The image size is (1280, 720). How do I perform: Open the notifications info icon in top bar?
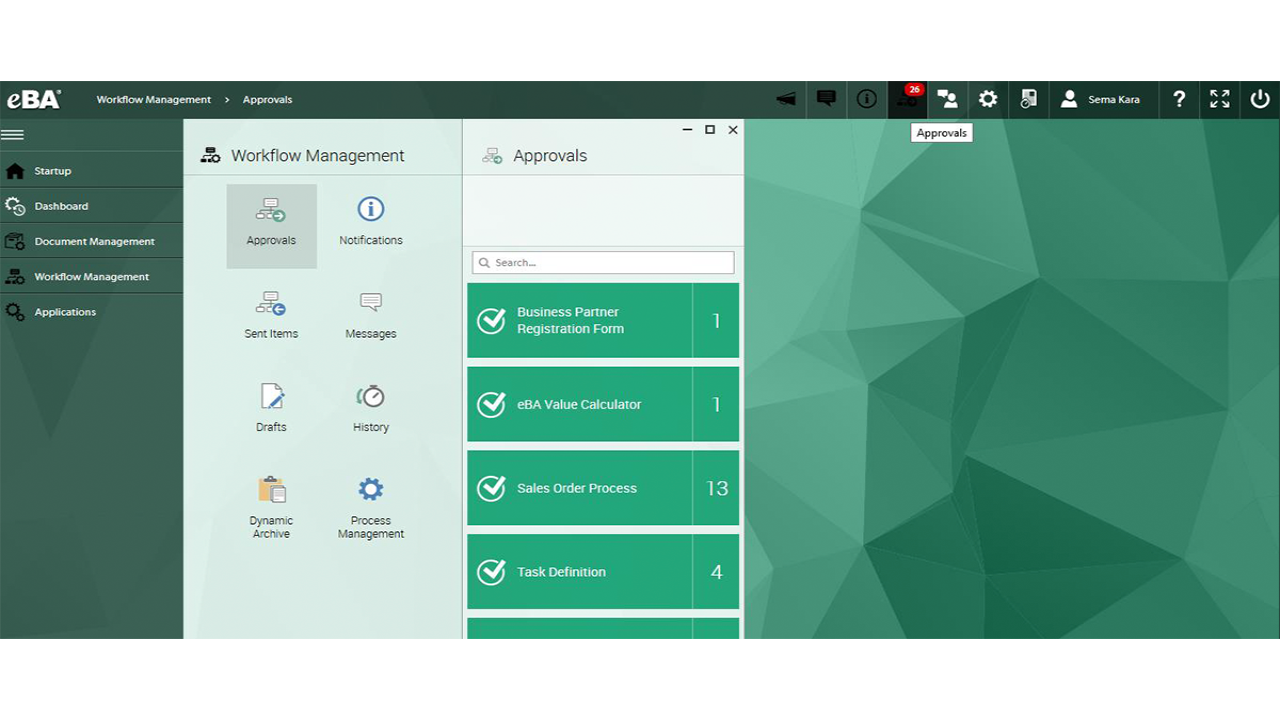867,99
